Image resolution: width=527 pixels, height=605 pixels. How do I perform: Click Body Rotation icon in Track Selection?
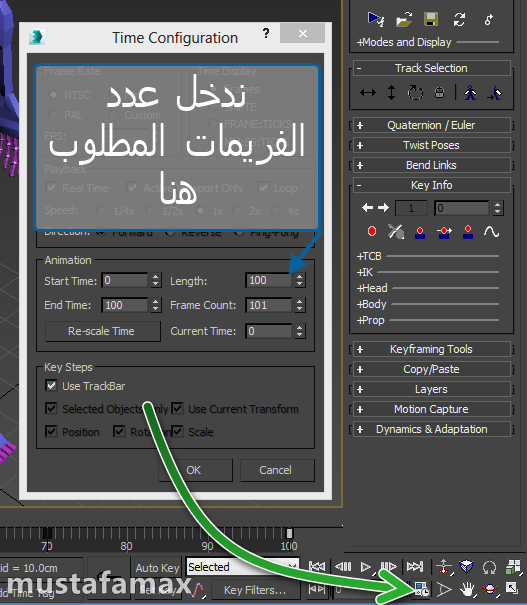pyautogui.click(x=415, y=93)
